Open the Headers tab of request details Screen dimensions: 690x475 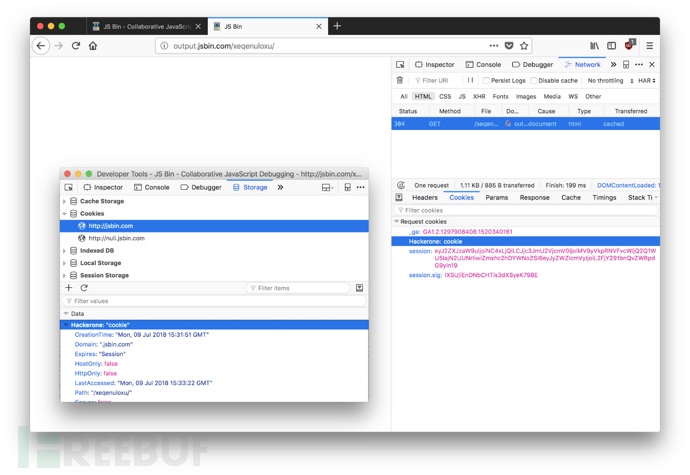point(425,198)
